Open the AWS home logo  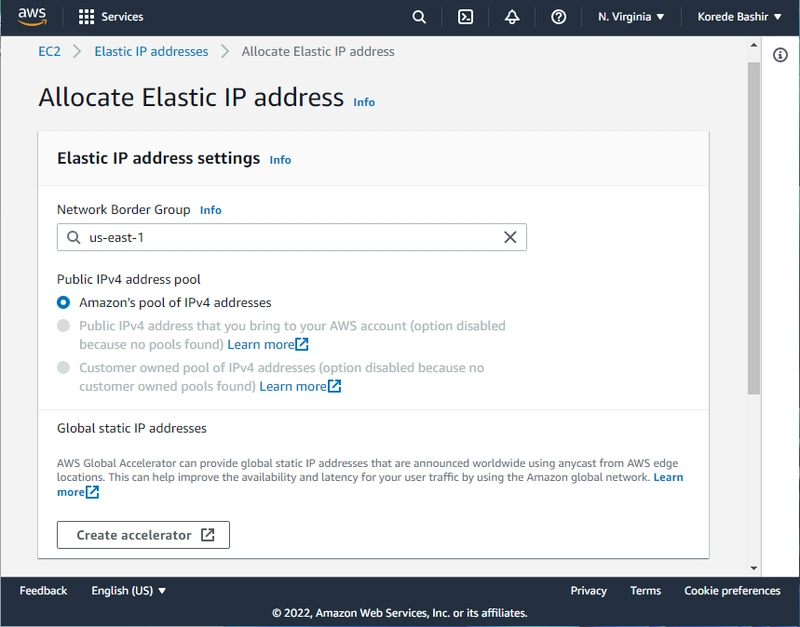(x=33, y=16)
